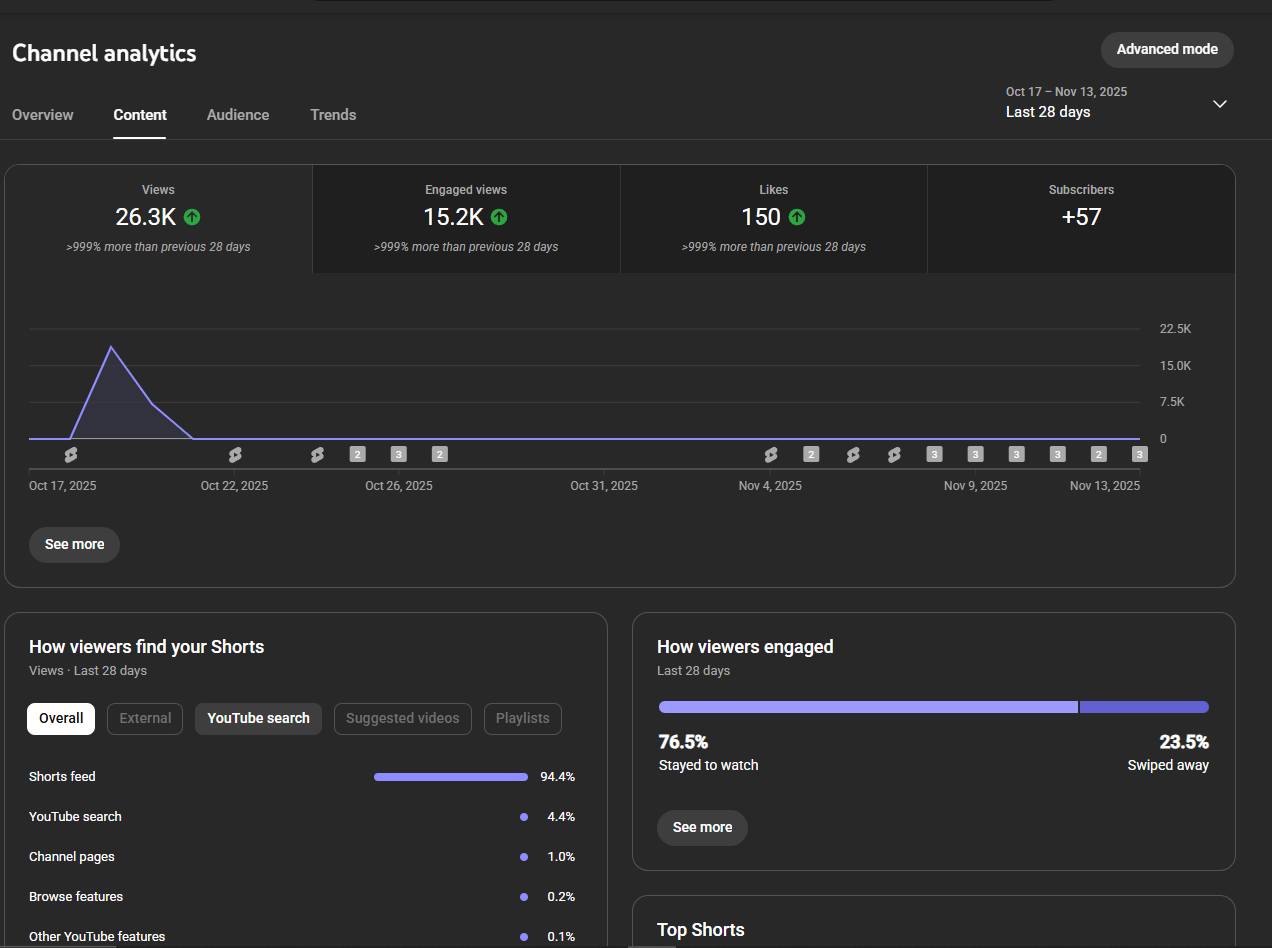Open the '2' badge just right of the Oct 26 badge

439,454
